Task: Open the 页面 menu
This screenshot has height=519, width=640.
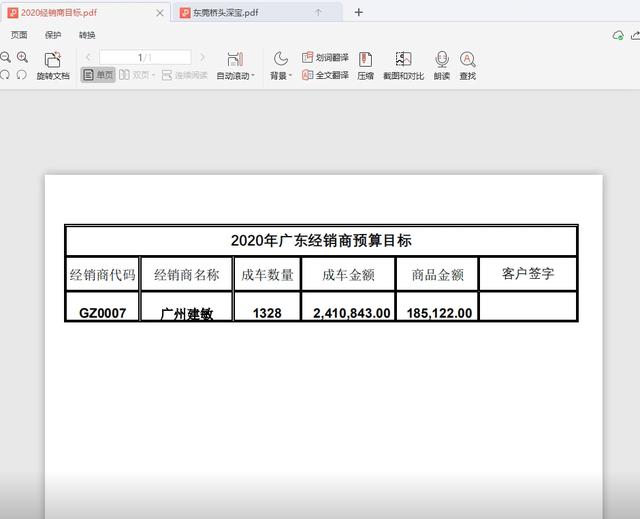Action: click(x=19, y=35)
